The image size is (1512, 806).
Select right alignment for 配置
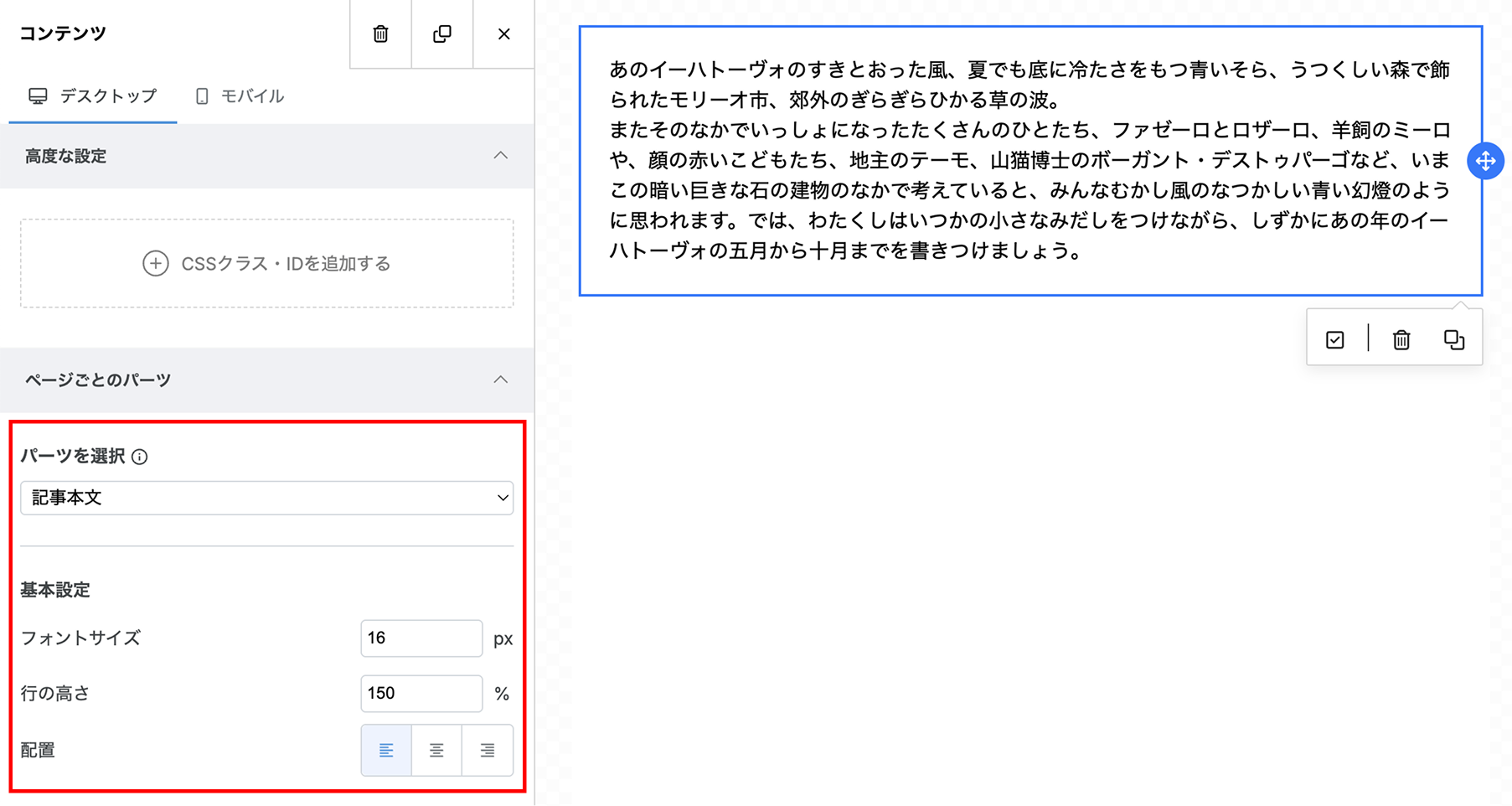point(487,750)
